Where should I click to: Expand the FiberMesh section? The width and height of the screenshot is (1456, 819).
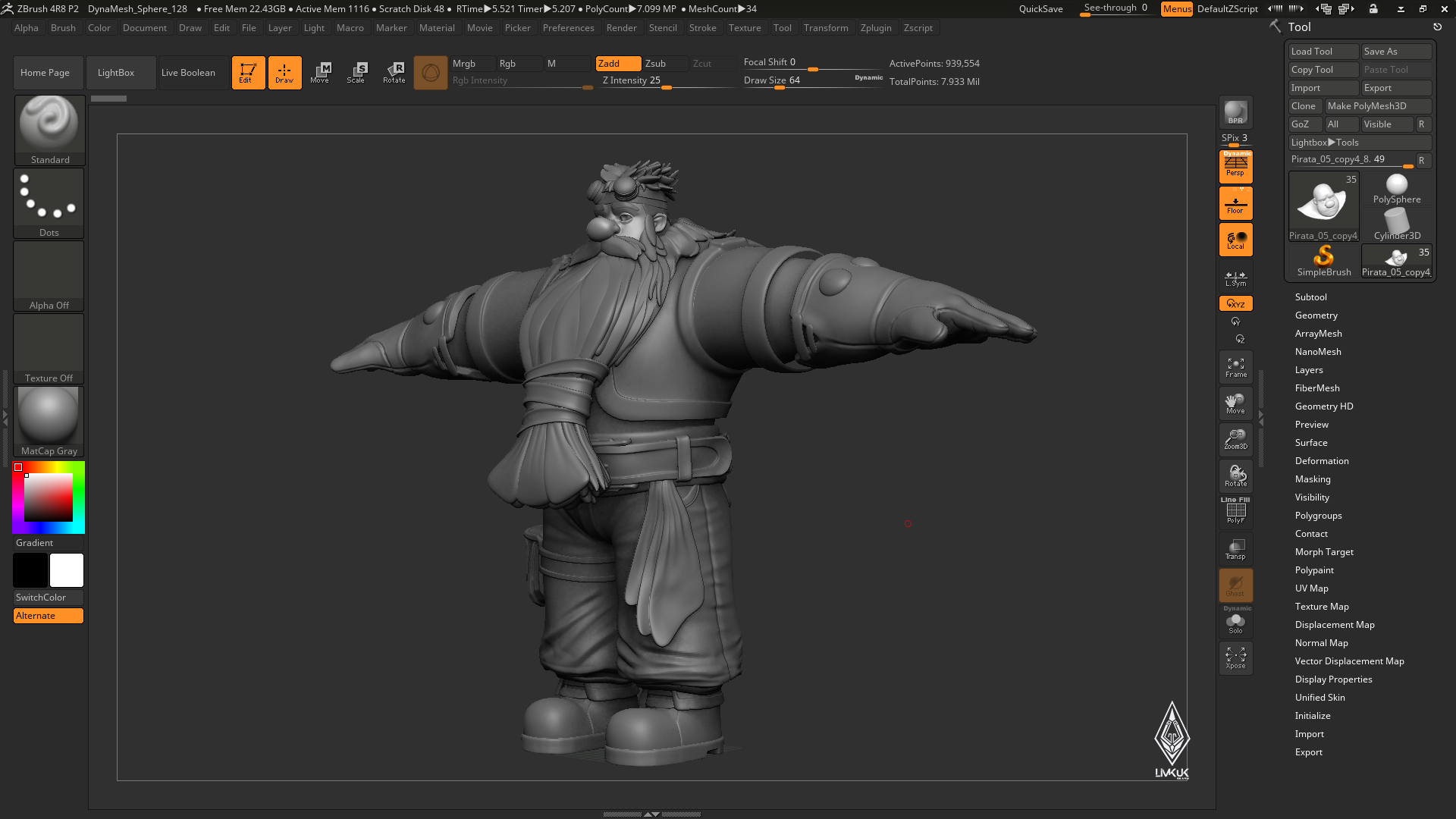click(1316, 388)
